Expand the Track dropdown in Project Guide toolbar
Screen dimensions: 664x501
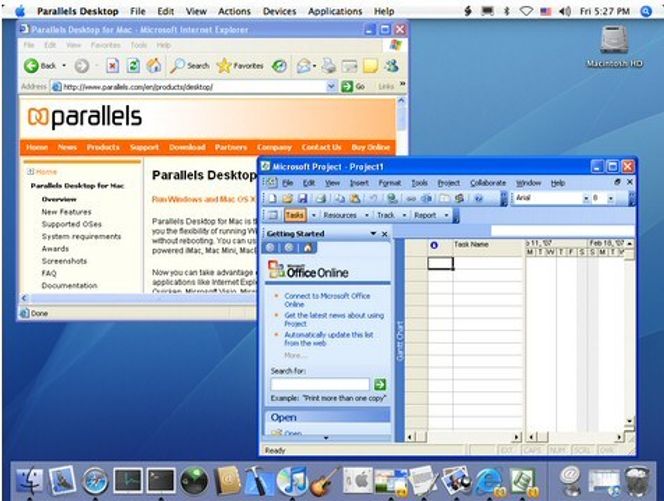point(404,215)
